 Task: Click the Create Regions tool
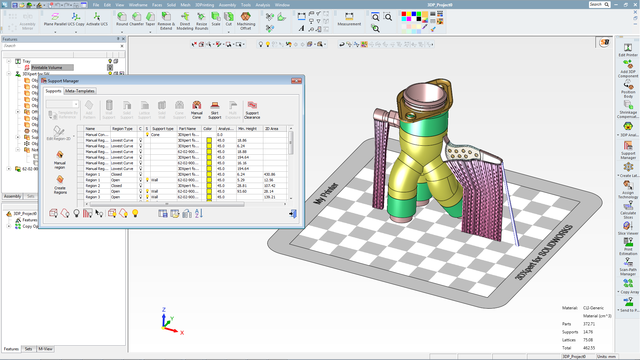[x=60, y=185]
